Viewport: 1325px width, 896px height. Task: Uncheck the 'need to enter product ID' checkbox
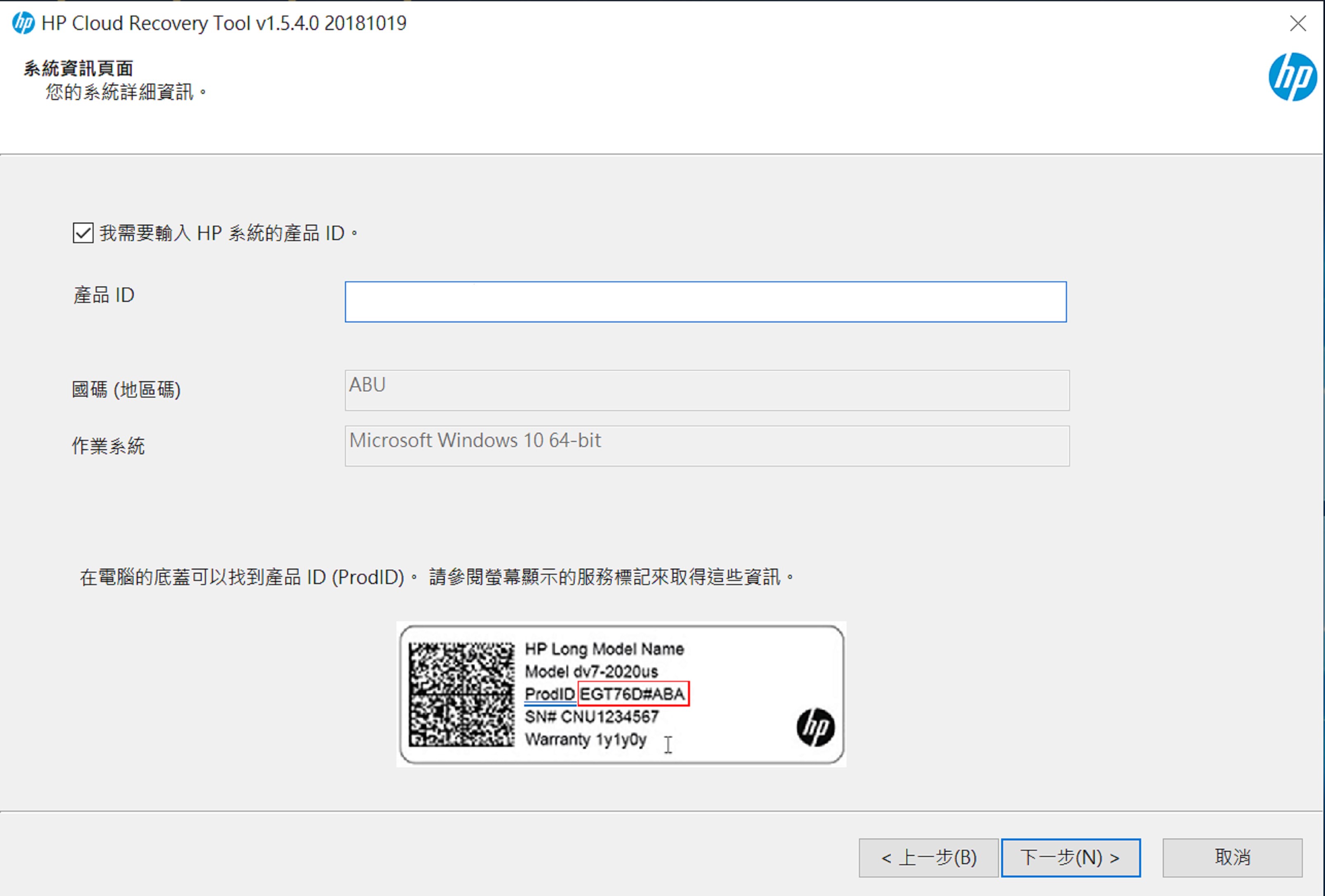pos(83,233)
